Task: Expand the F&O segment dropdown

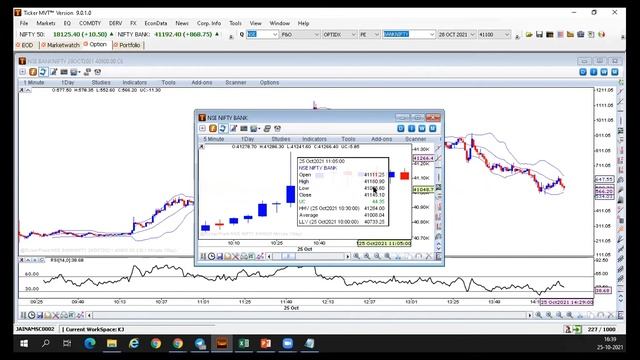Action: [x=316, y=35]
